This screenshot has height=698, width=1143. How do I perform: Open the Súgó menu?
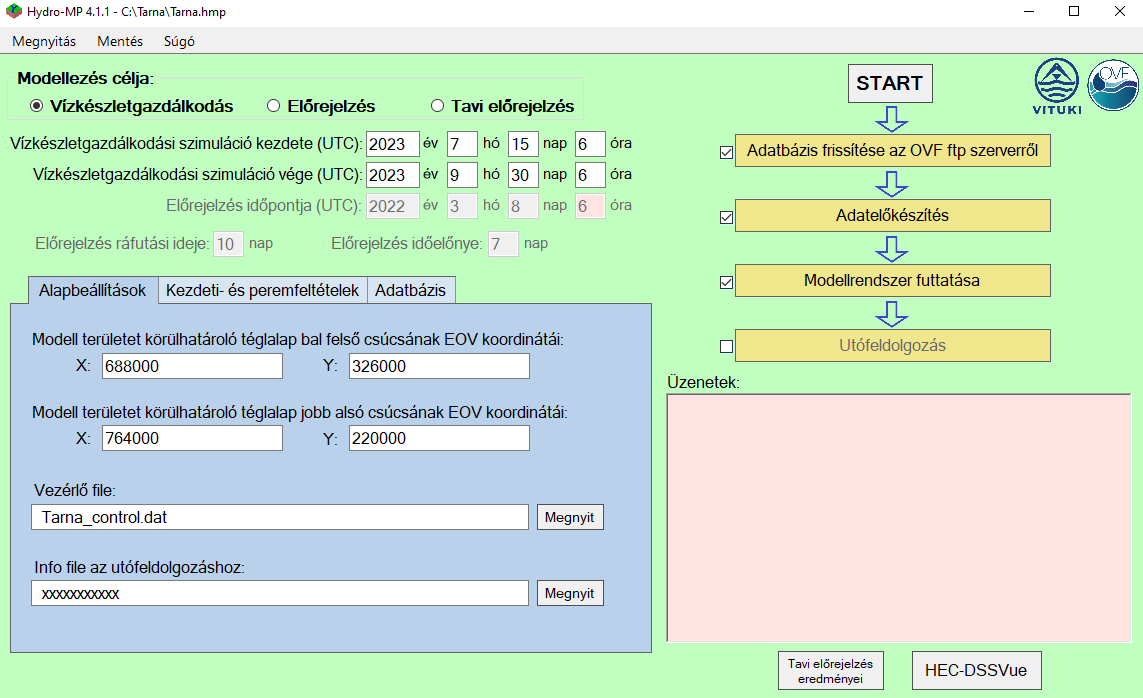179,41
